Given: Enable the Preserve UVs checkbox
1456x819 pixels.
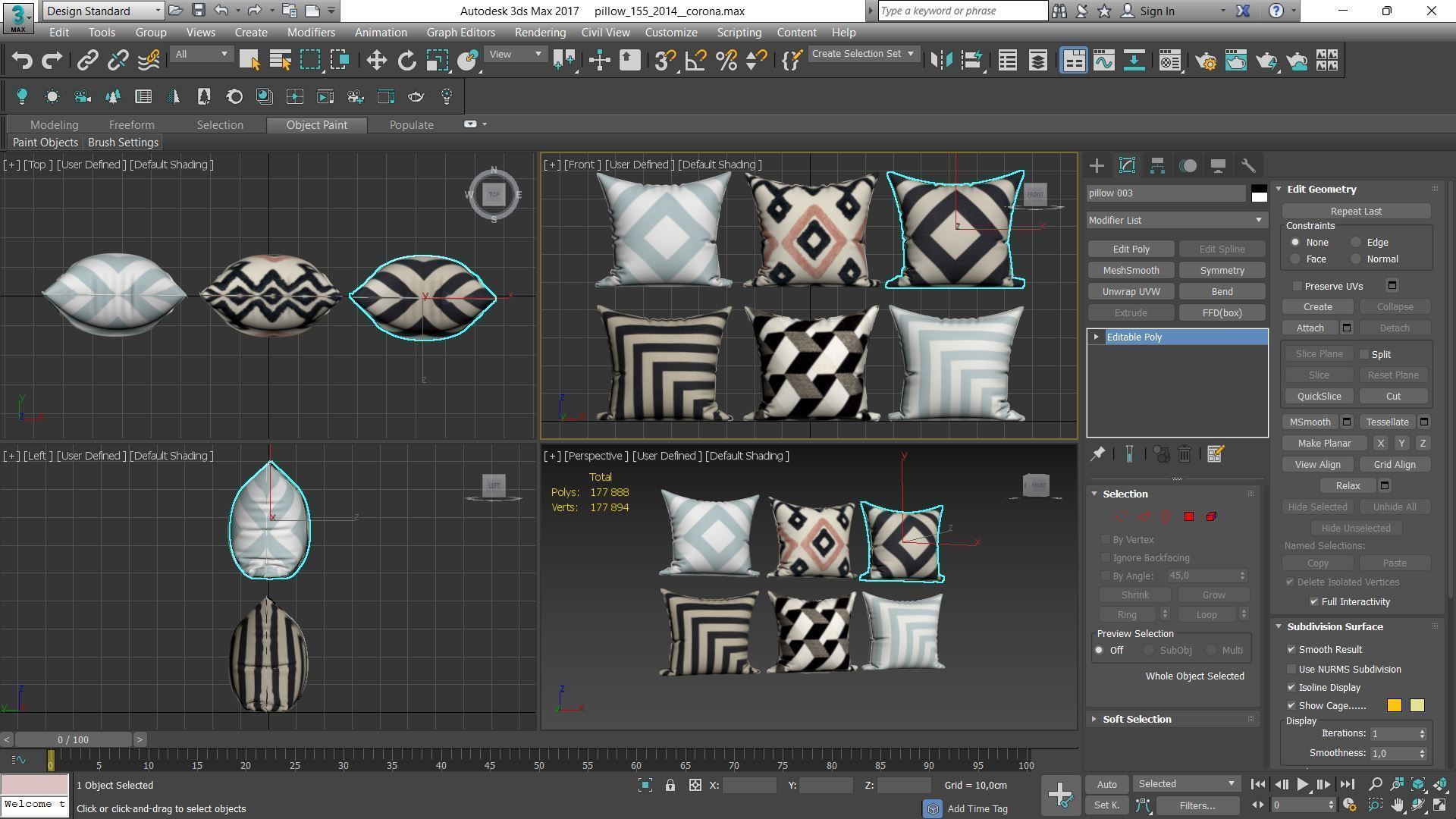Looking at the screenshot, I should coord(1298,286).
